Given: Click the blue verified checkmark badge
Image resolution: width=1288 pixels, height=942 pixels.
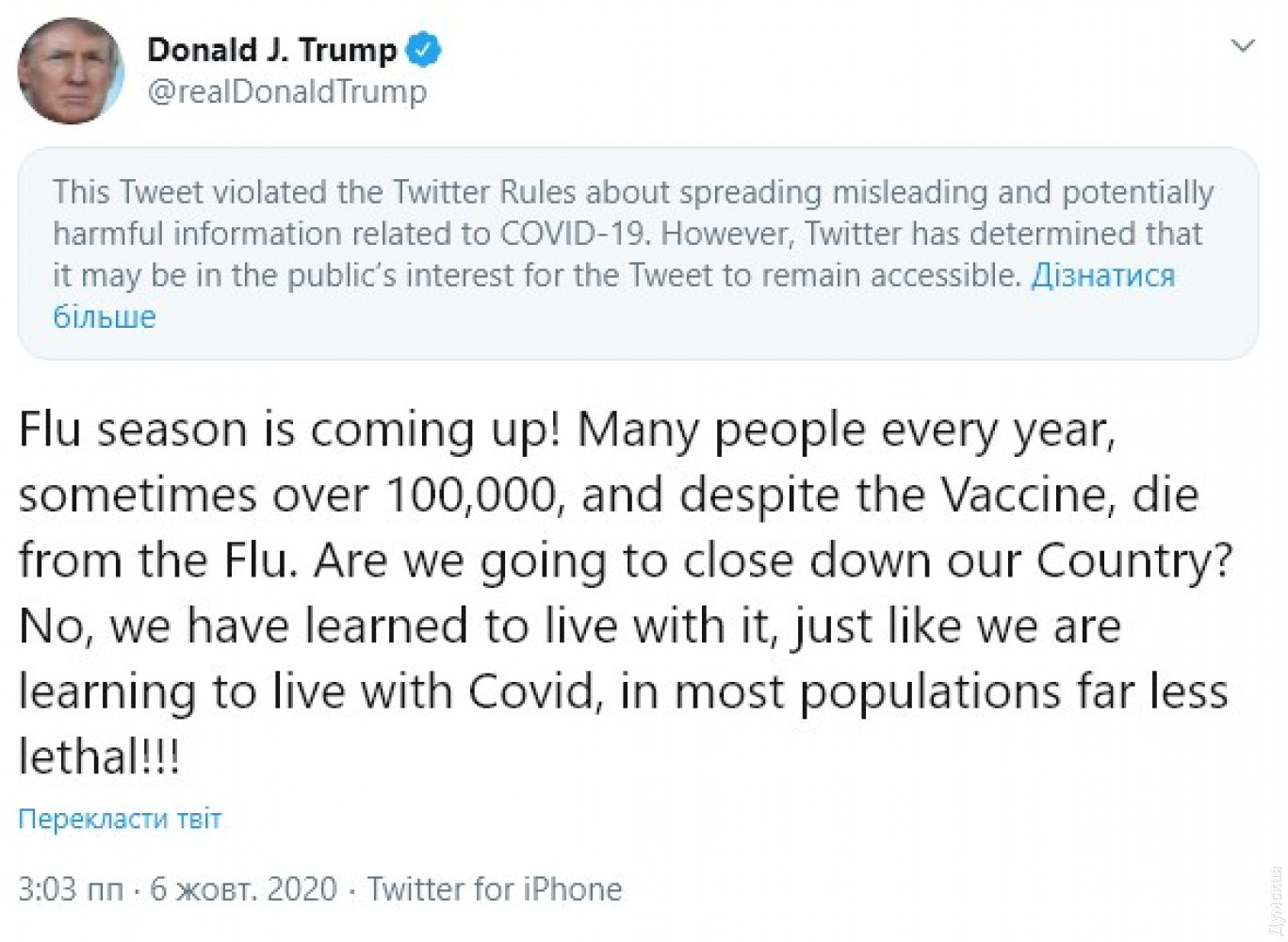Looking at the screenshot, I should [x=423, y=50].
